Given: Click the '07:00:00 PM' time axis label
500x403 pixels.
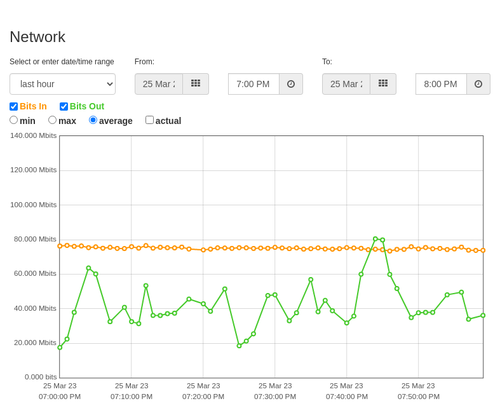Looking at the screenshot, I should (x=60, y=397).
